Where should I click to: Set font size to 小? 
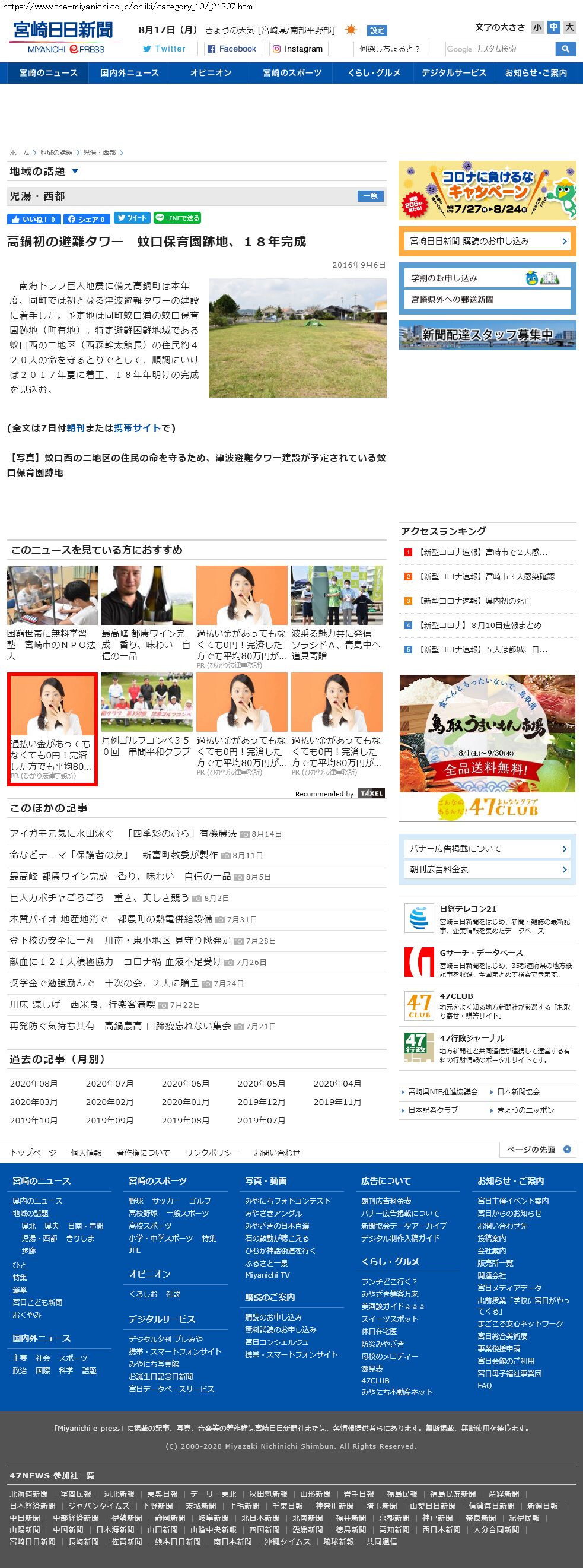(x=537, y=27)
